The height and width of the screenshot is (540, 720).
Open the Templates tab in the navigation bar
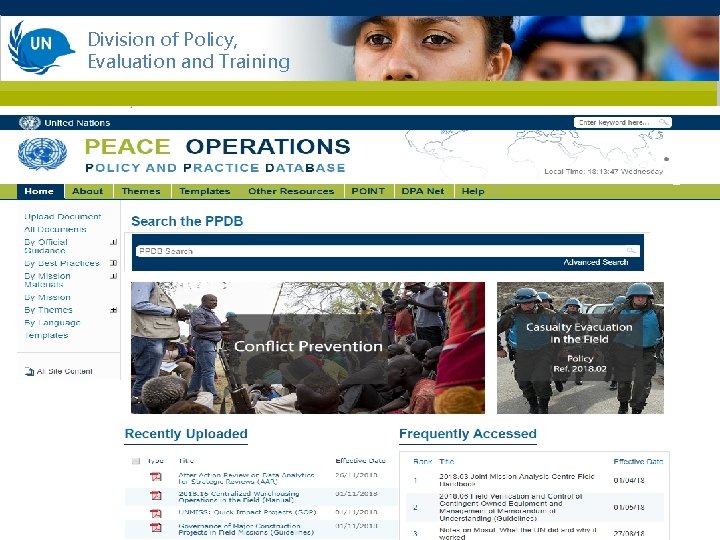tap(204, 191)
